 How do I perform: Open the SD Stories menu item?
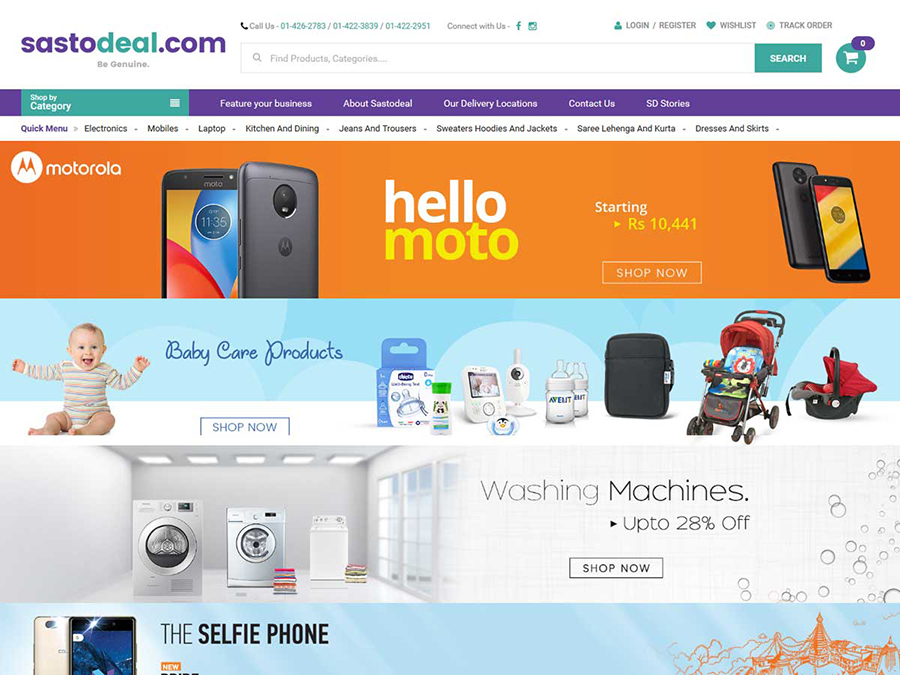click(668, 103)
